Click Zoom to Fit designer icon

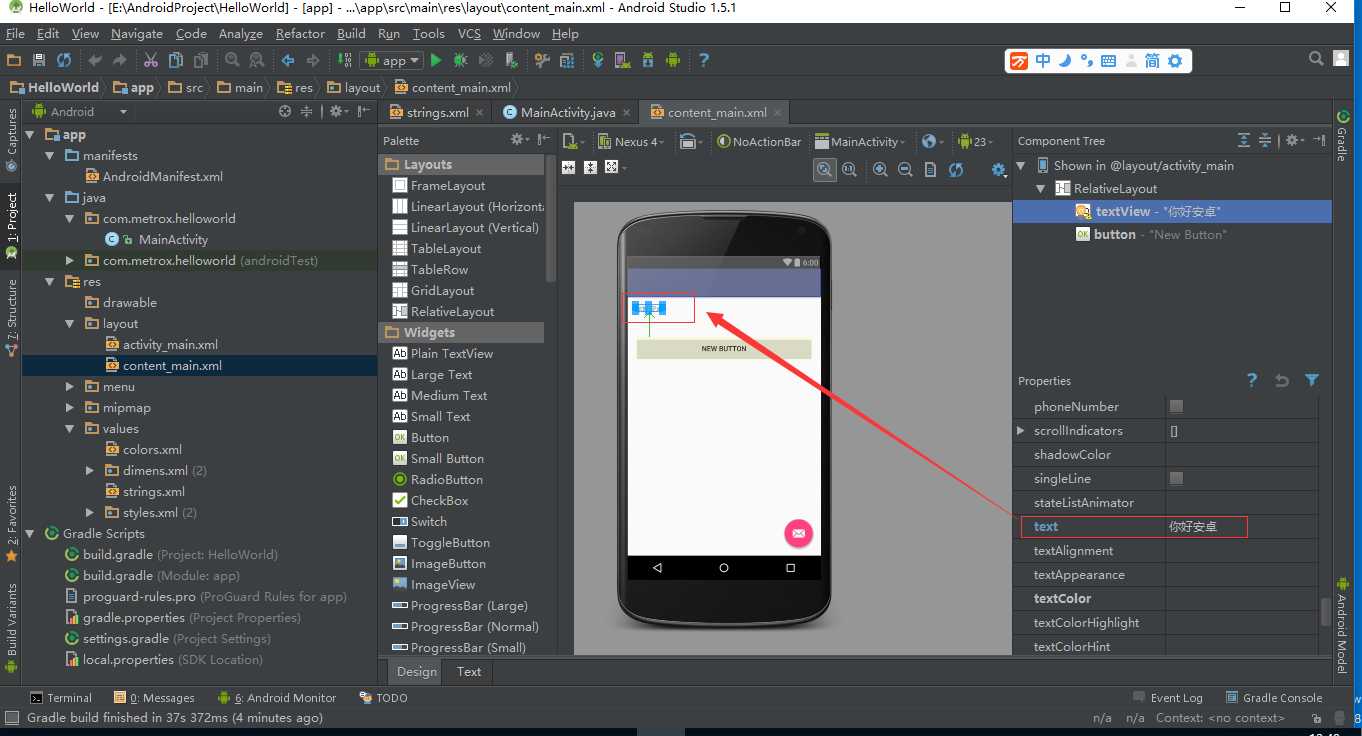tap(824, 170)
